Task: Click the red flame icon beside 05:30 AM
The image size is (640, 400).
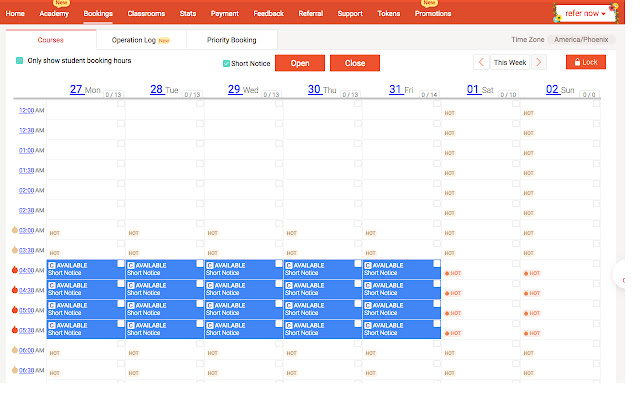Action: click(15, 330)
